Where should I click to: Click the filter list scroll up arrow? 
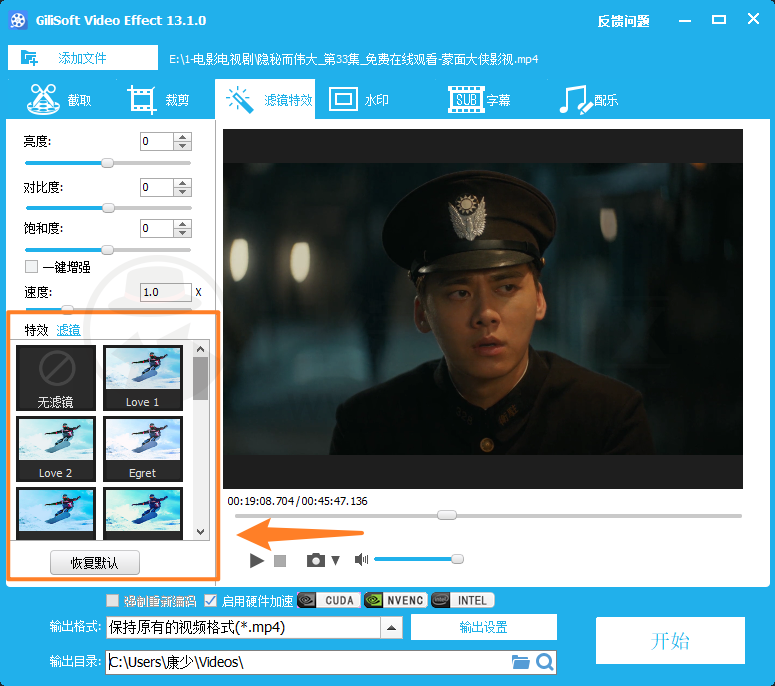pos(200,349)
